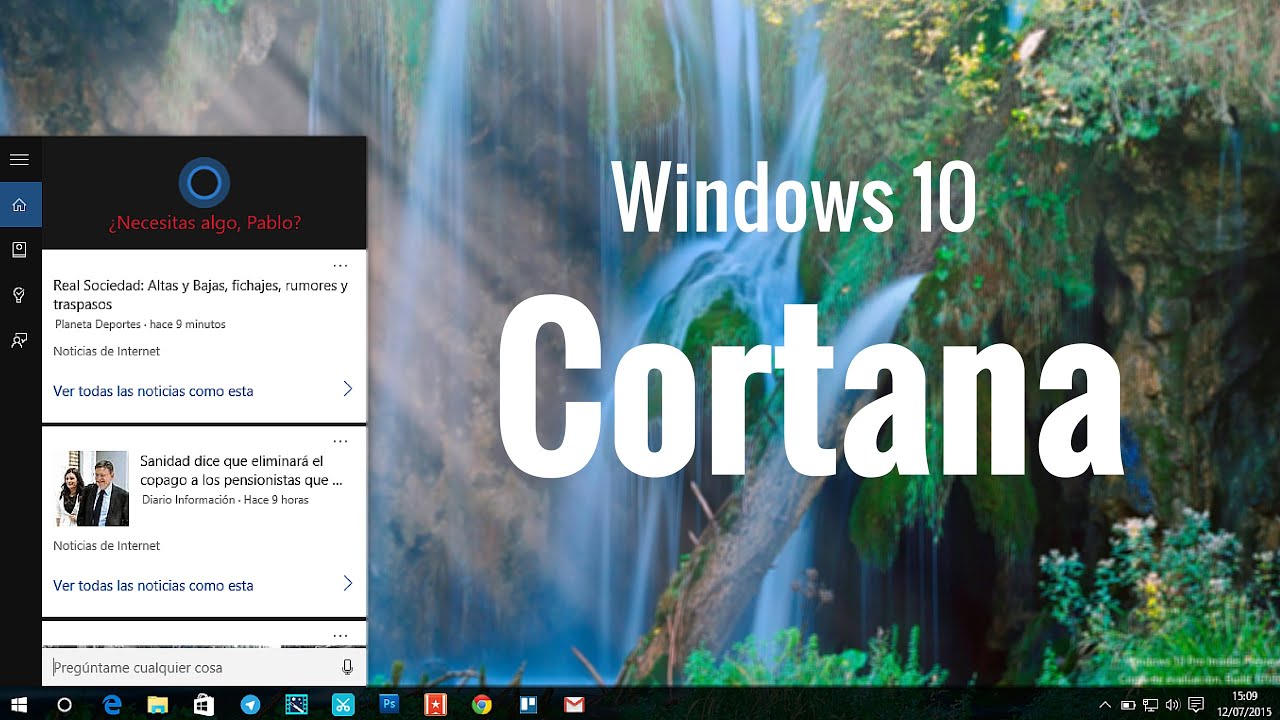Click 'Diario Información · Hace 9 horas' source text
Viewport: 1280px width, 720px height.
click(225, 499)
